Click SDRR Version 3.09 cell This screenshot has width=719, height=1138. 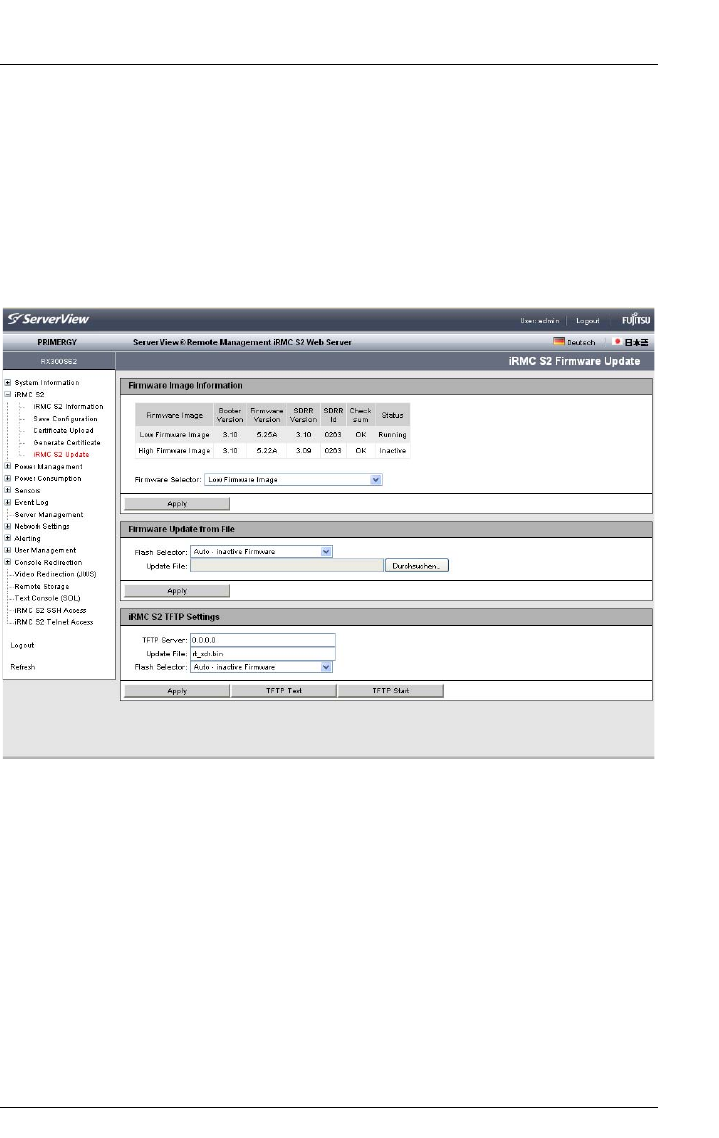tap(303, 451)
